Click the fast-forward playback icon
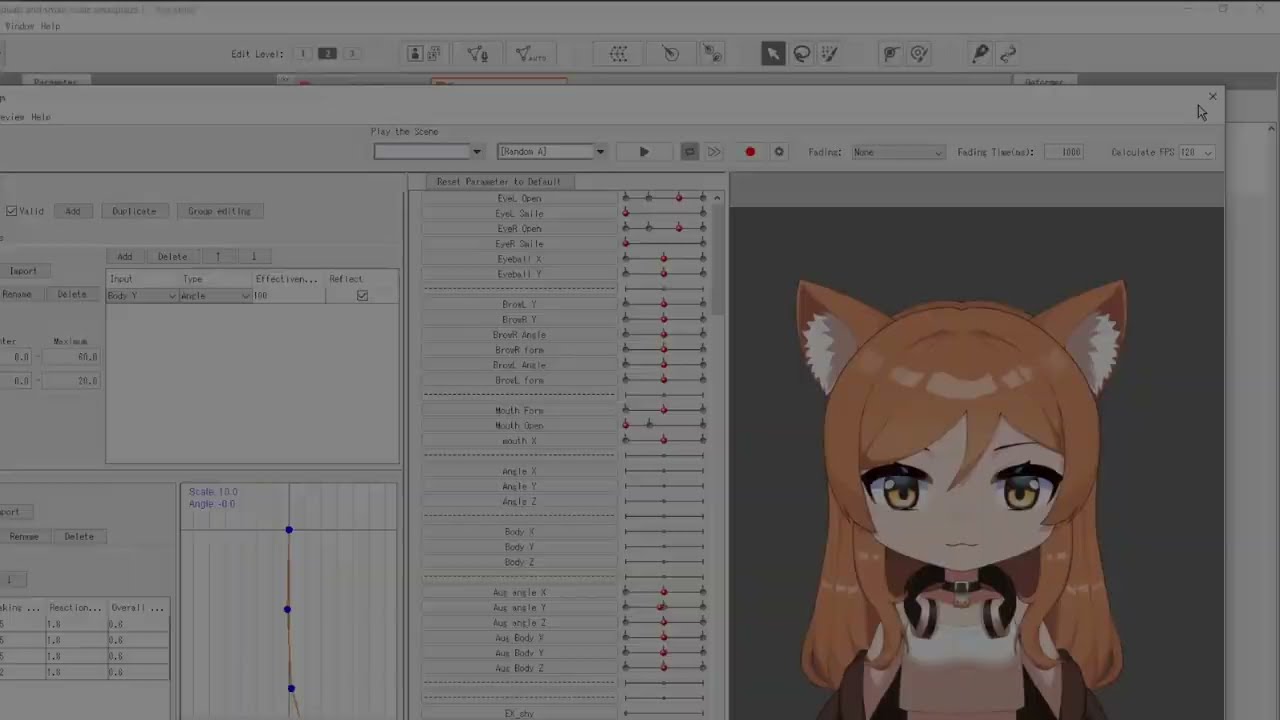Viewport: 1280px width, 720px height. click(714, 152)
